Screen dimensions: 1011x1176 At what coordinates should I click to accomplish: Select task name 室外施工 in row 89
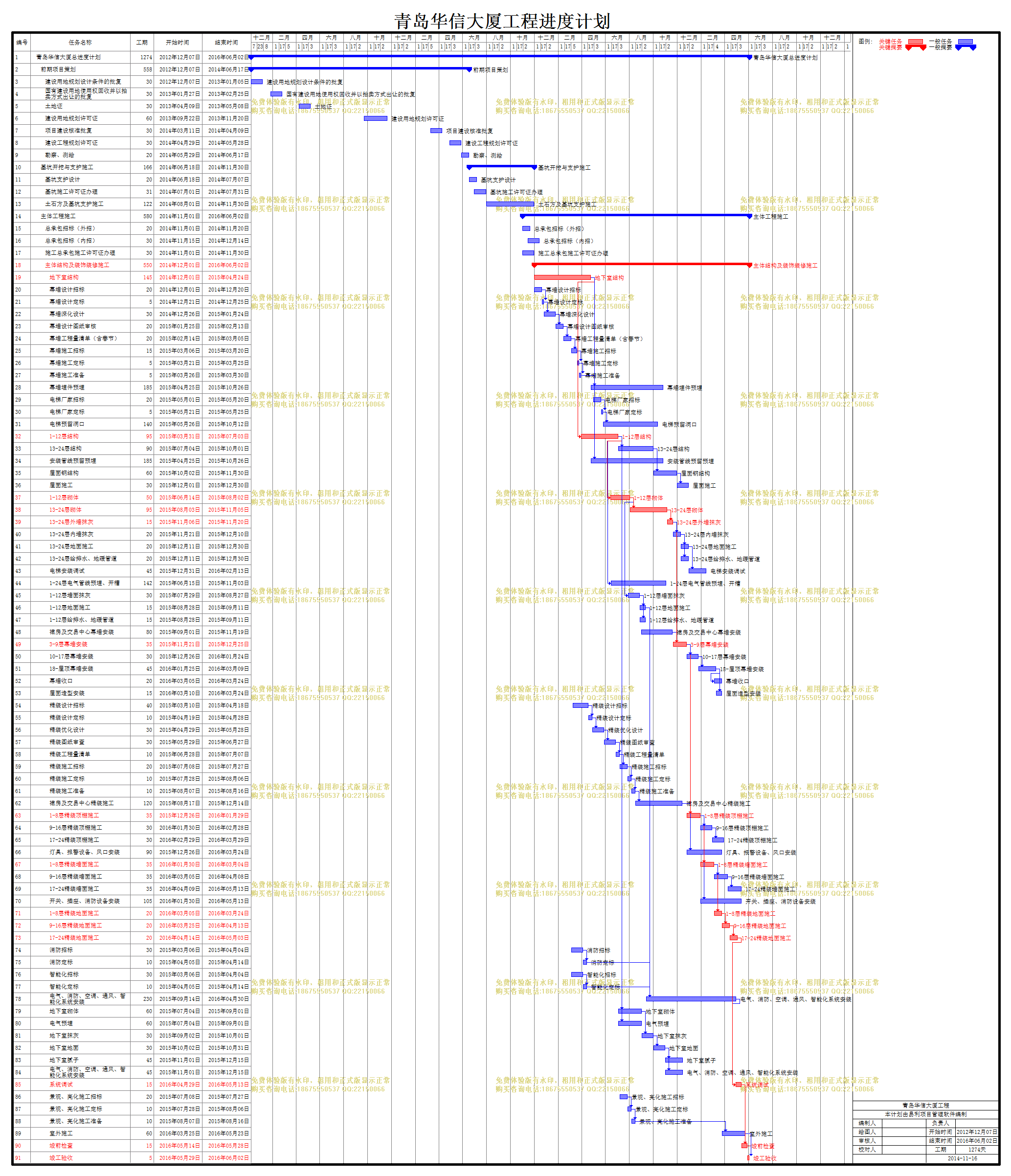(61, 1133)
